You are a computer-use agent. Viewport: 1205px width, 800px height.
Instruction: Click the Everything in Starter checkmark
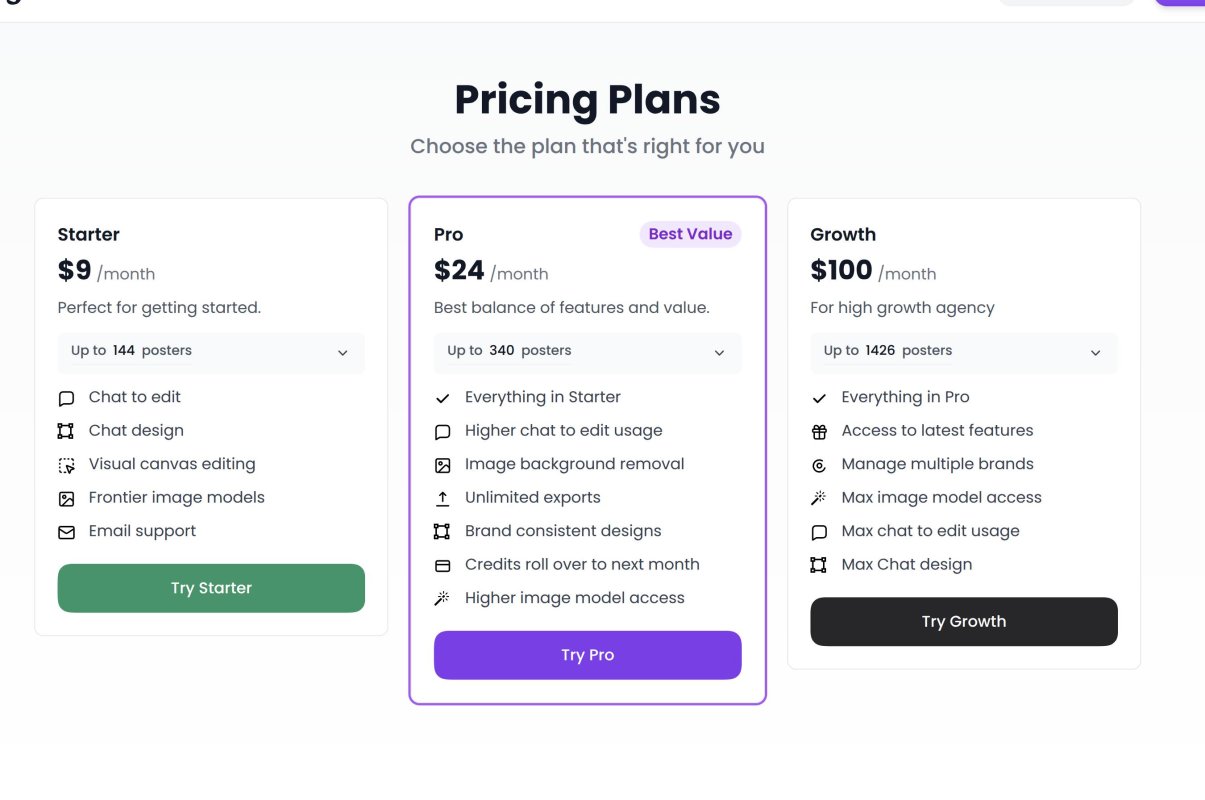coord(443,398)
